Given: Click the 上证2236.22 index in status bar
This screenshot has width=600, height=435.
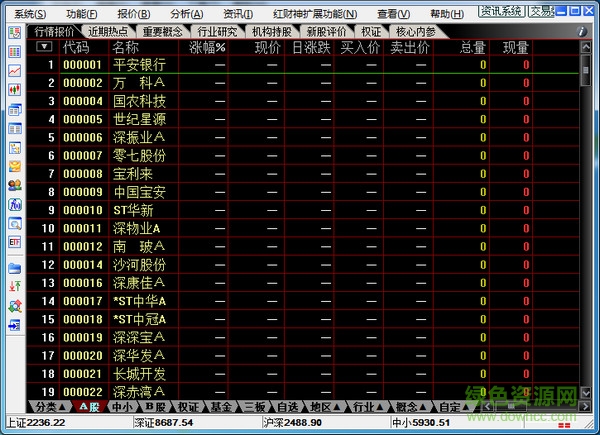Looking at the screenshot, I should 36,423.
